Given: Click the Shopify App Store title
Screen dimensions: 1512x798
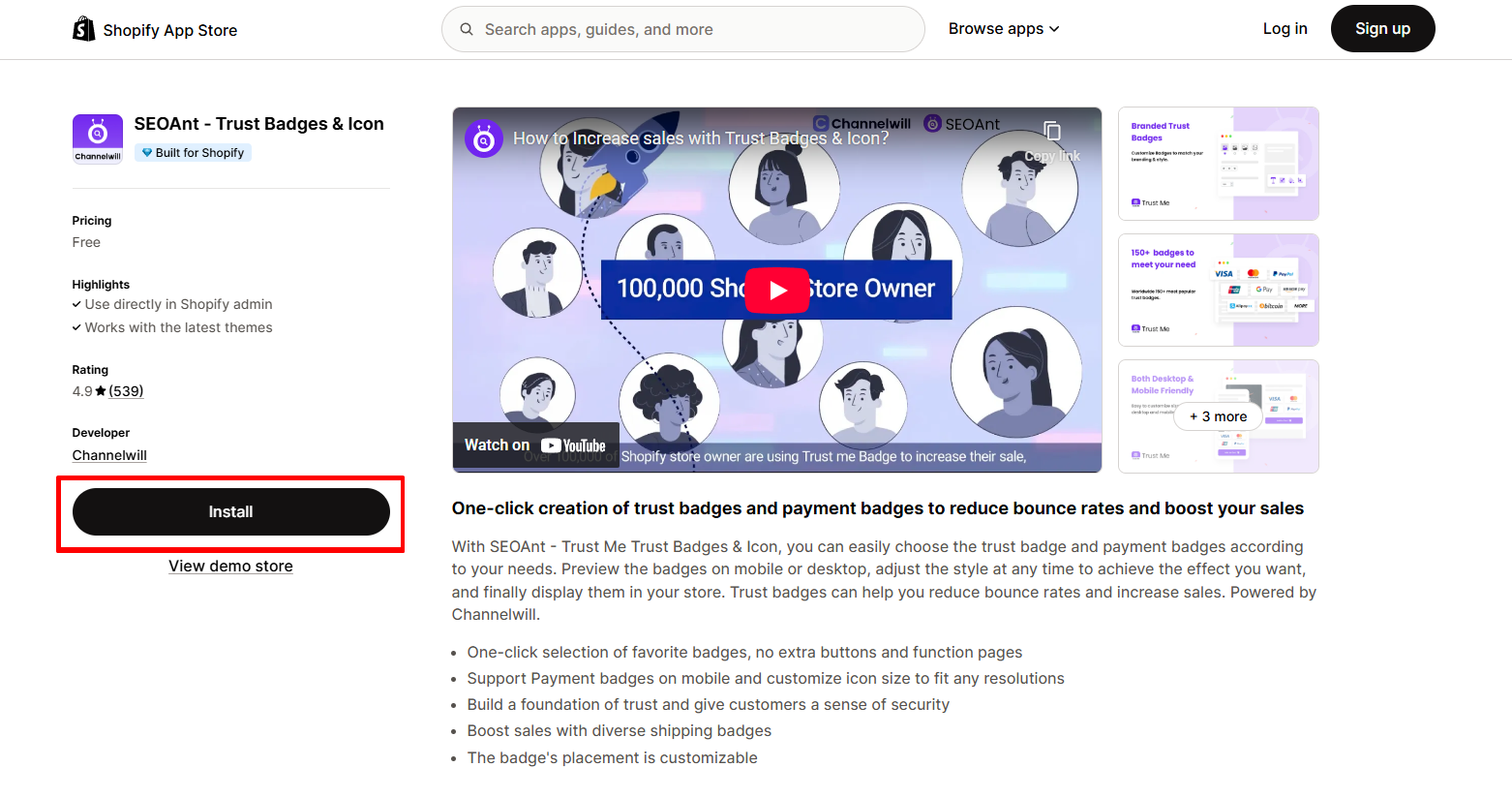Looking at the screenshot, I should (170, 30).
